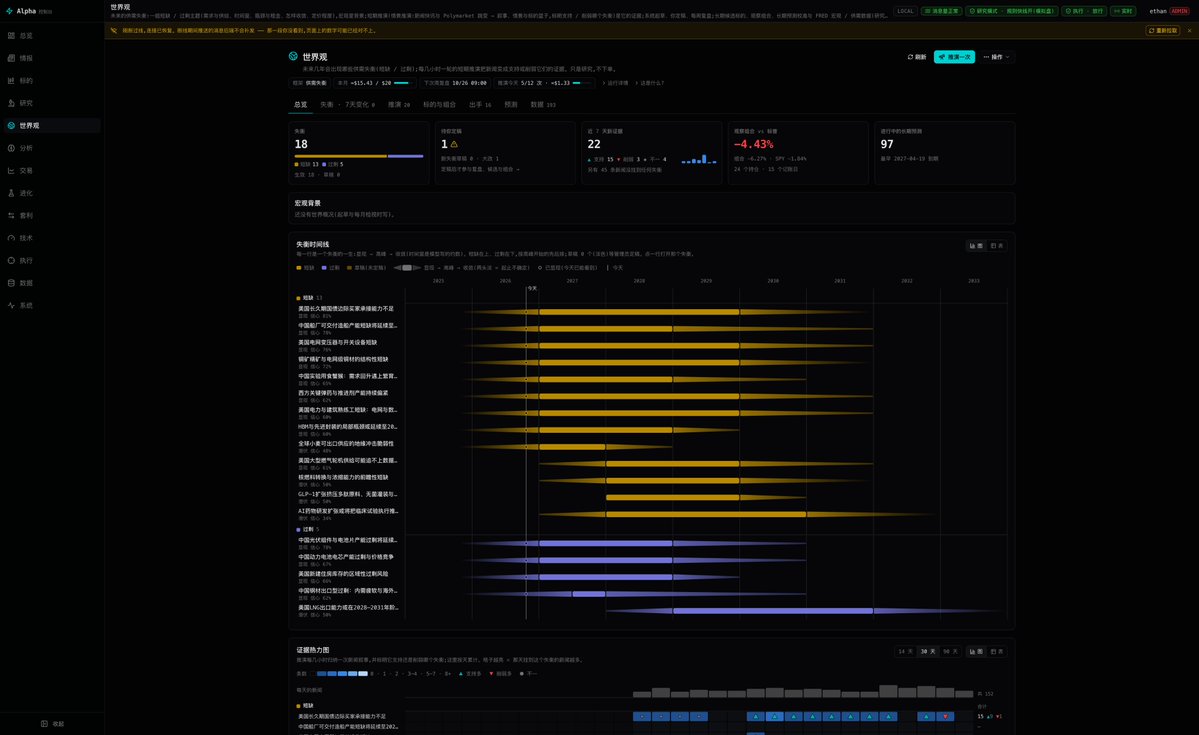Set 证据热力图 range to 14 天
The height and width of the screenshot is (735, 1199).
905,652
